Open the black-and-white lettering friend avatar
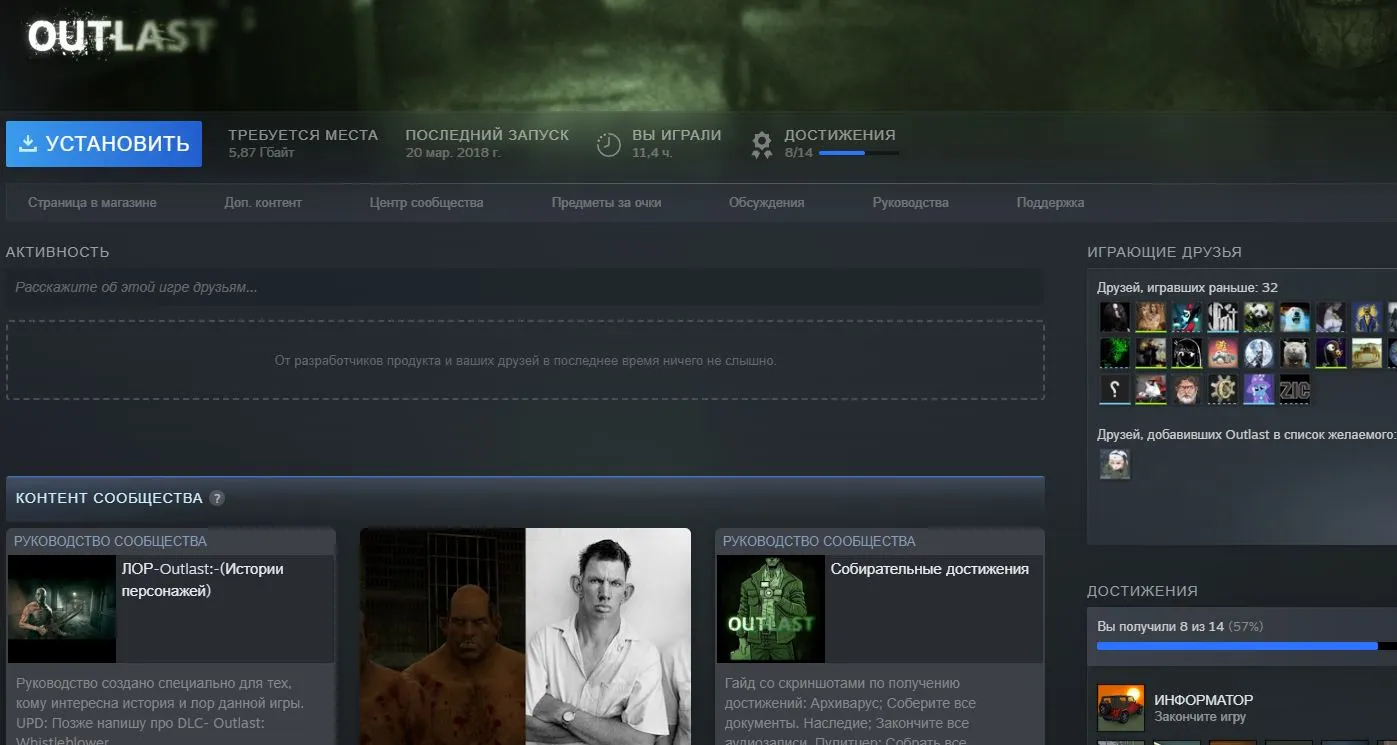Image resolution: width=1397 pixels, height=745 pixels. click(1223, 317)
